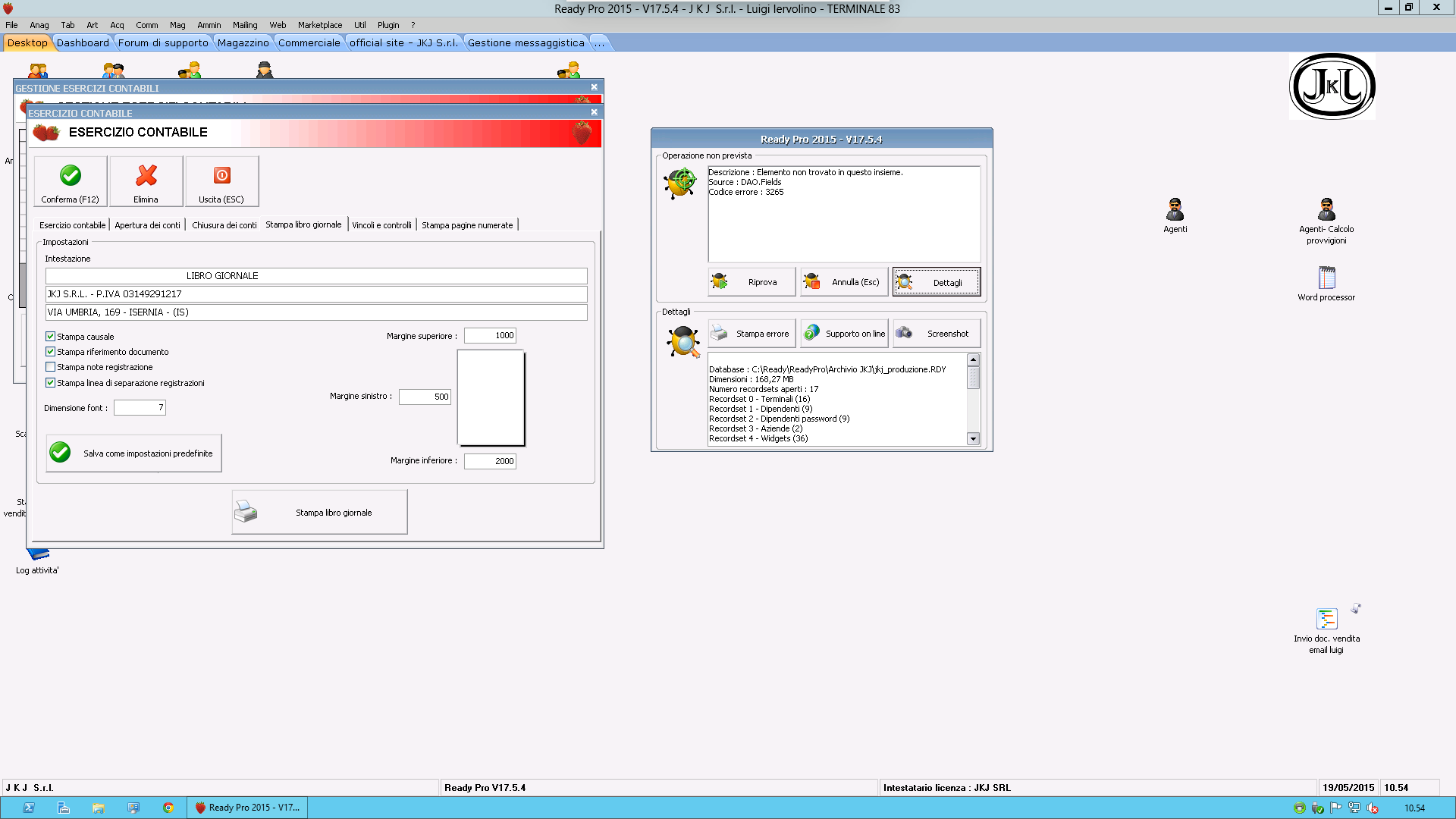Expand the hidden tabs via ellipsis tab
The width and height of the screenshot is (1456, 819).
599,43
